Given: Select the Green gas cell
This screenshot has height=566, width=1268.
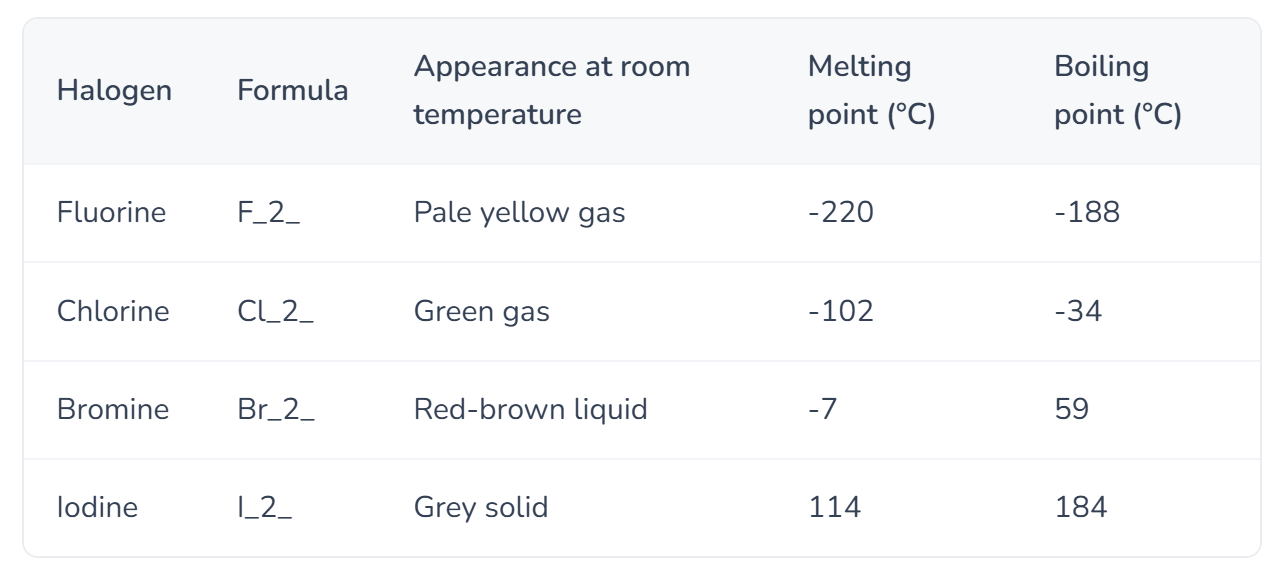Looking at the screenshot, I should pyautogui.click(x=482, y=311).
